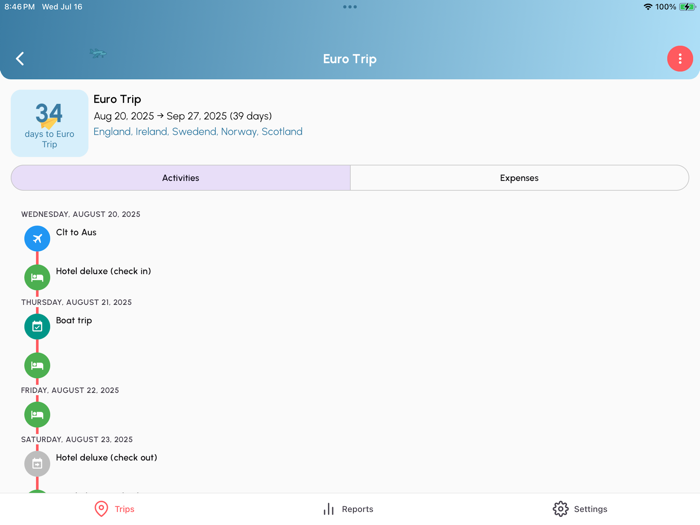The image size is (700, 525).
Task: Tap the green bed icon under Friday, August 22
Action: (37, 414)
